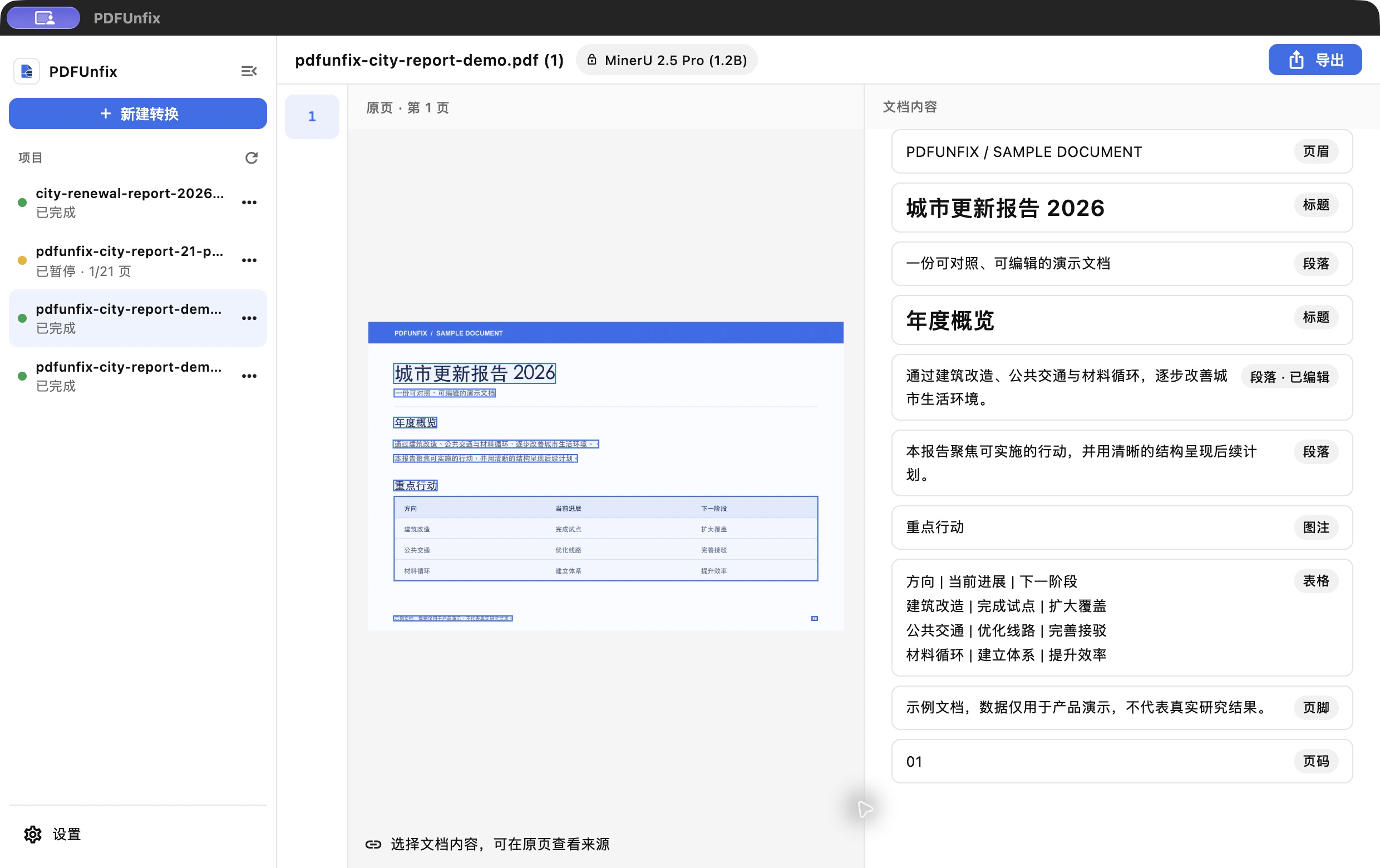1380x868 pixels.
Task: Select the edited paragraph starting 通过建筑改造
Action: click(1122, 387)
